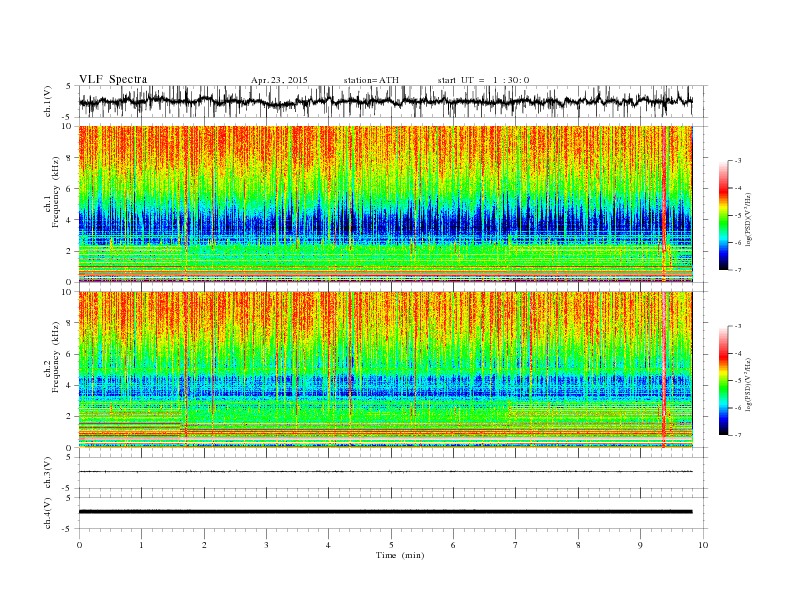Viewport: 792px width, 612px height.
Task: Click the "2" kHz tick of ch.1 spectrogram
Action: point(70,251)
